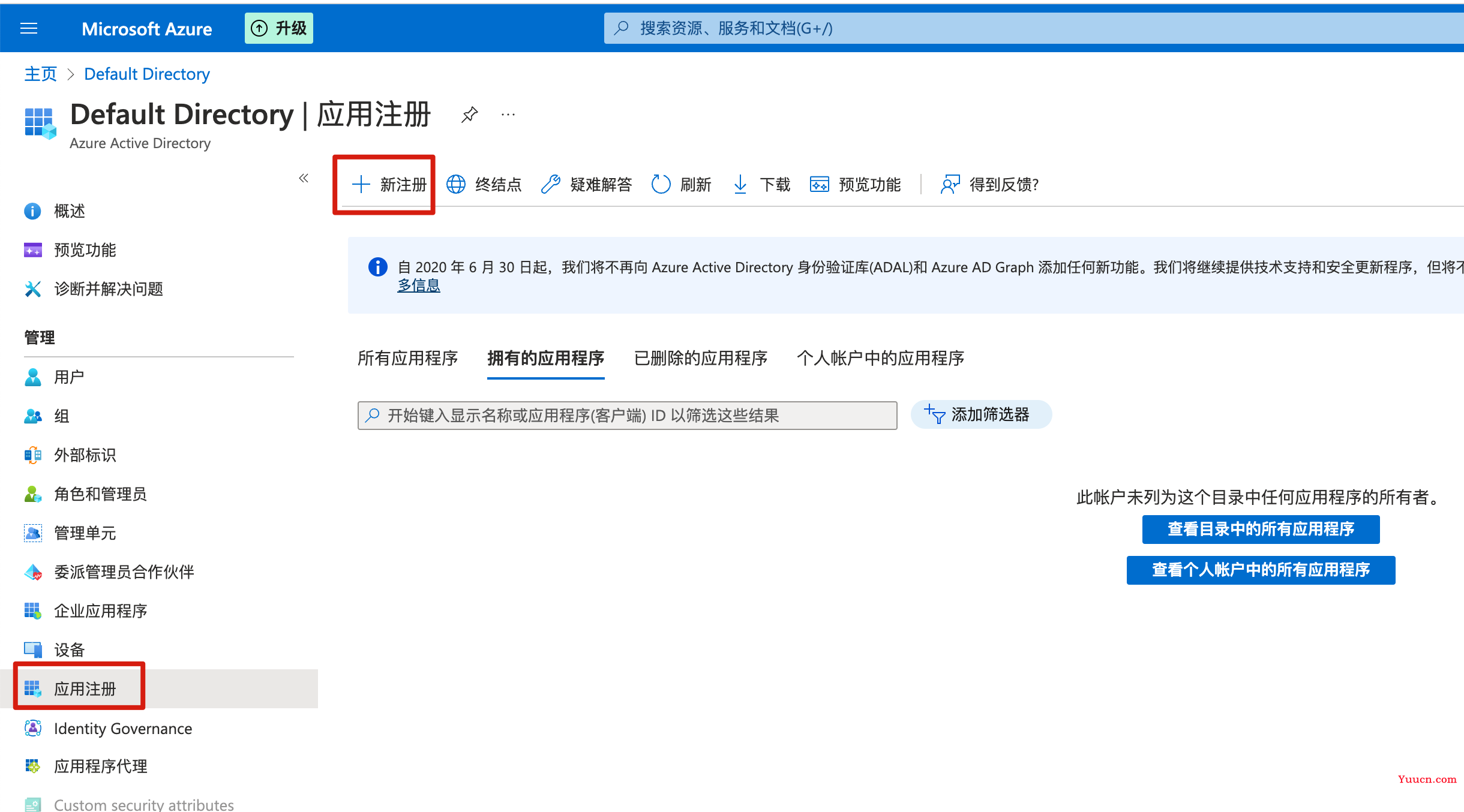Open the hamburger portal menu
Image resolution: width=1464 pixels, height=812 pixels.
pyautogui.click(x=29, y=28)
